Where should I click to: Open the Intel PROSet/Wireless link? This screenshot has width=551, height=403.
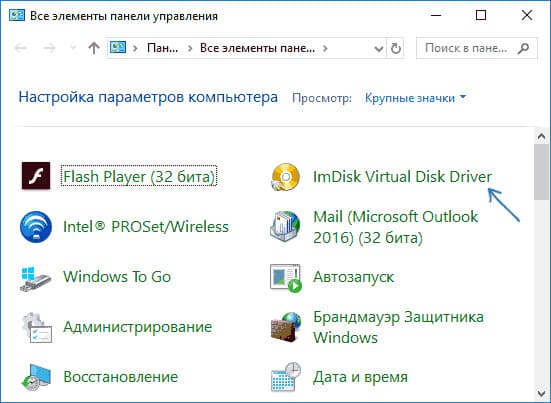click(x=146, y=227)
